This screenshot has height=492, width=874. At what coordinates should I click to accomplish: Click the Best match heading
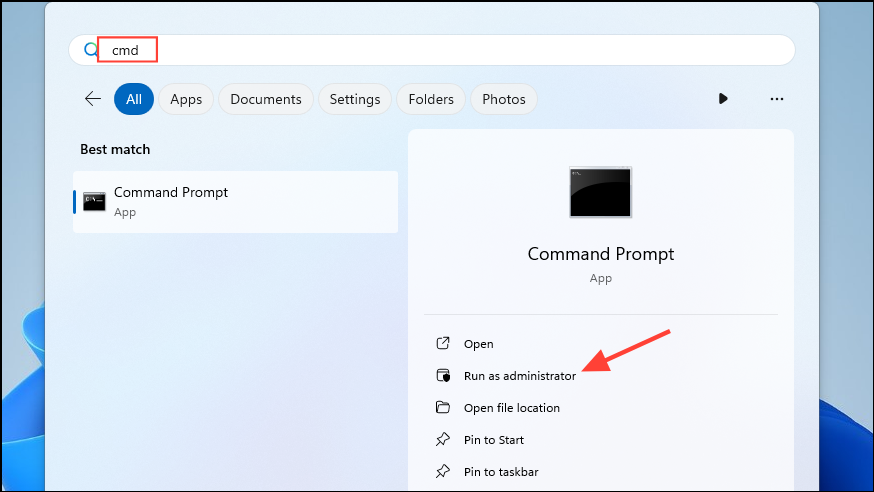pos(115,149)
